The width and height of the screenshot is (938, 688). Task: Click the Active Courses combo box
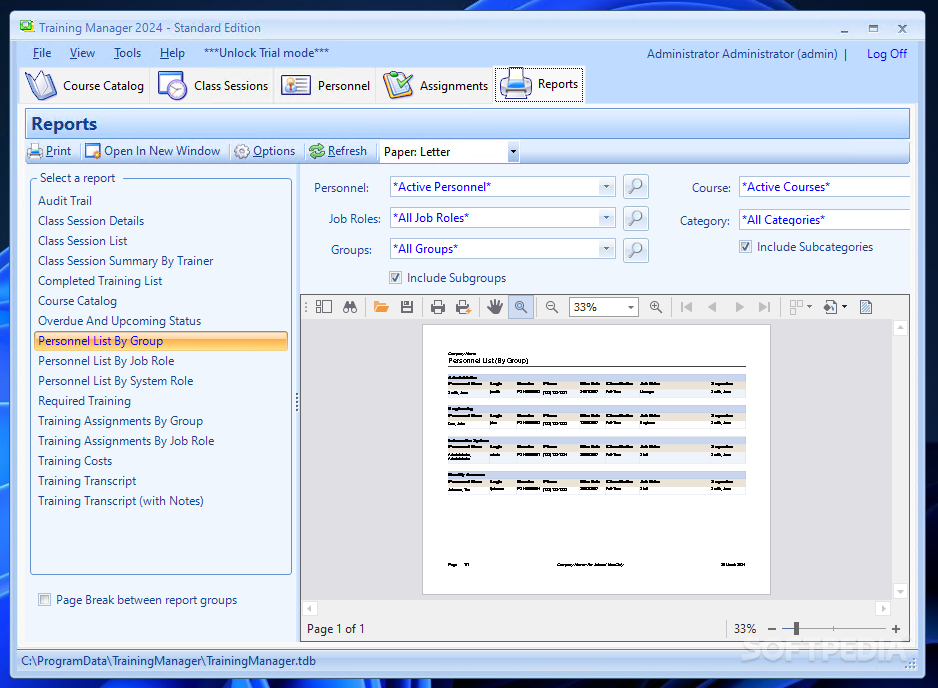[824, 187]
